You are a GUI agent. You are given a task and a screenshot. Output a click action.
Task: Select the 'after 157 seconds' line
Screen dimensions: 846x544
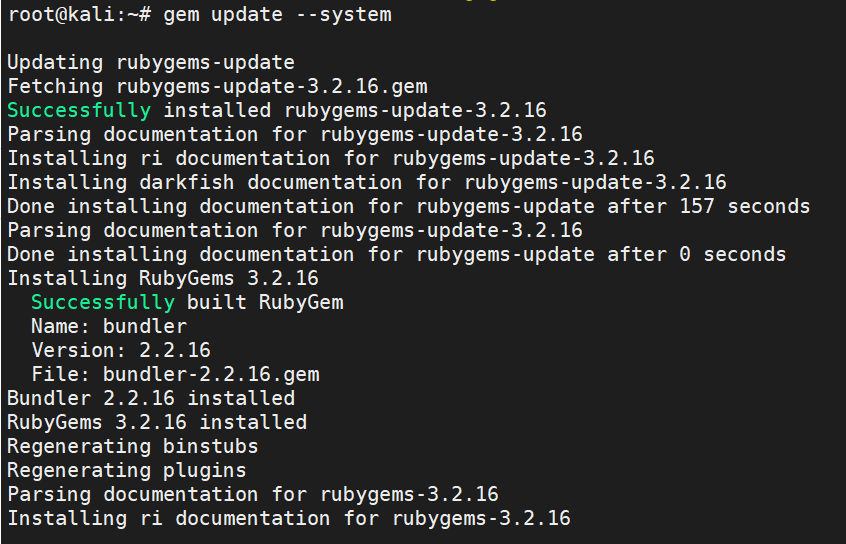pos(408,206)
